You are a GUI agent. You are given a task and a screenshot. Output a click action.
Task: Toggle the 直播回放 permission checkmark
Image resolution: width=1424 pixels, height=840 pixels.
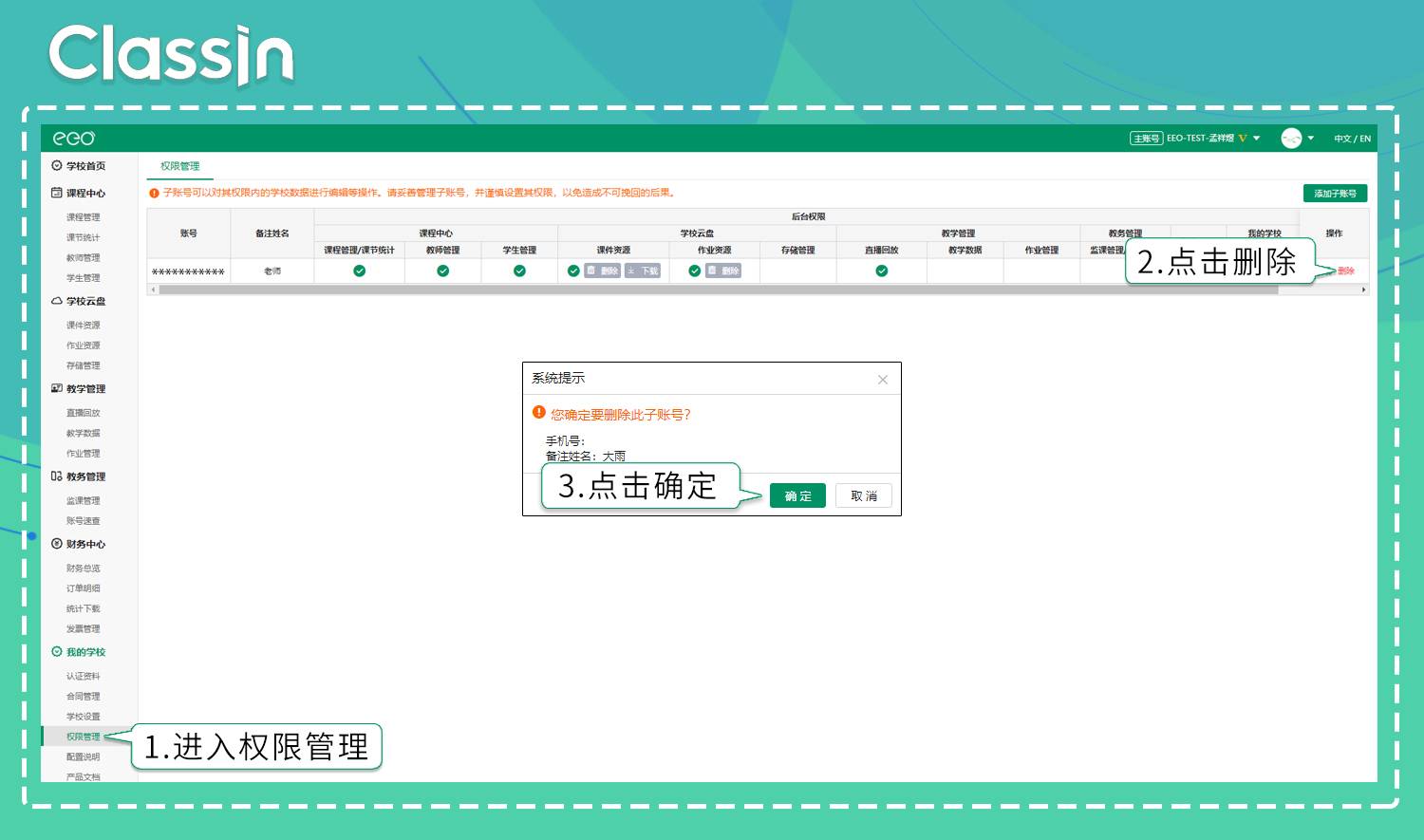[x=882, y=271]
